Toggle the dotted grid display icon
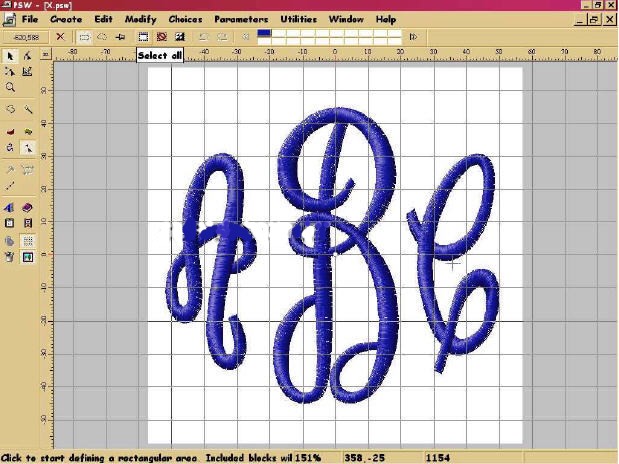The width and height of the screenshot is (619, 464). (28, 241)
